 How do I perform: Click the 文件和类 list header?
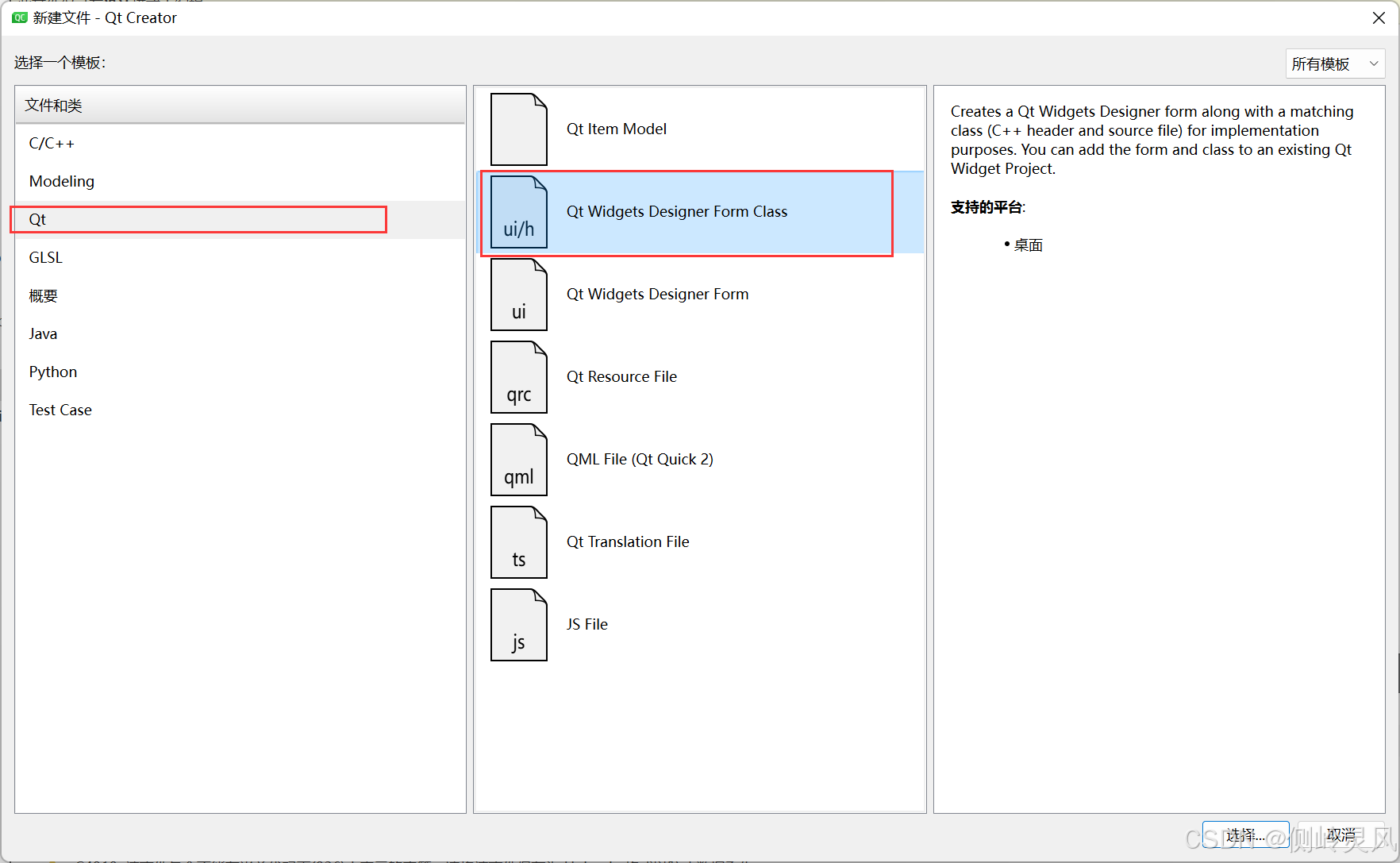pyautogui.click(x=240, y=106)
